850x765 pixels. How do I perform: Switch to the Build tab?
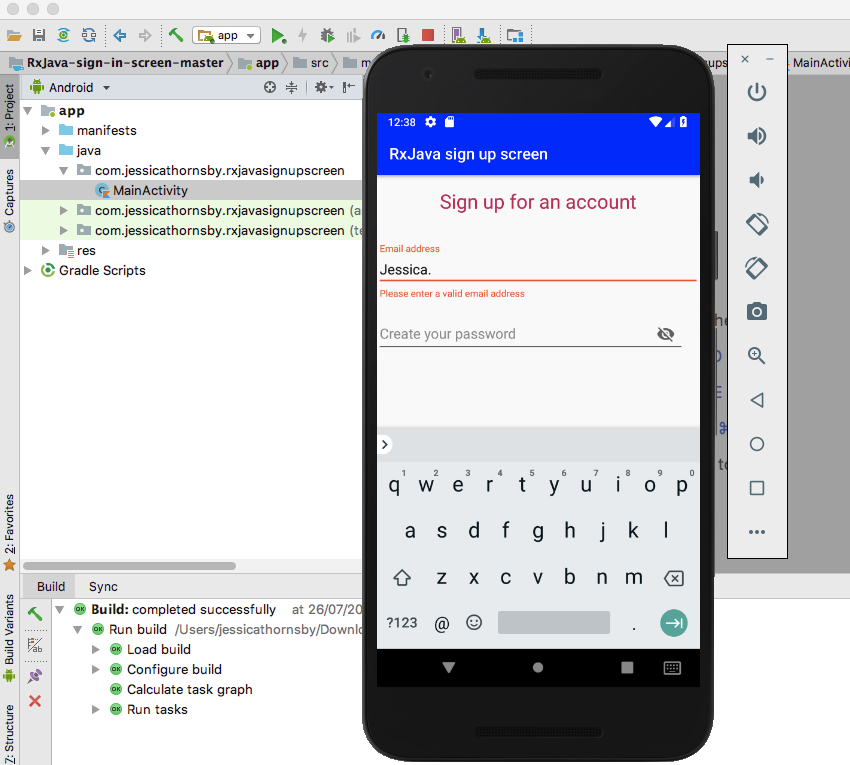(x=51, y=587)
